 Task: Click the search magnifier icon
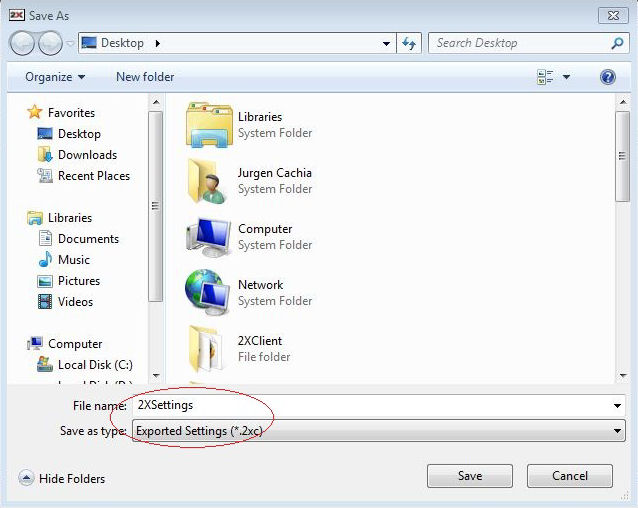point(617,43)
